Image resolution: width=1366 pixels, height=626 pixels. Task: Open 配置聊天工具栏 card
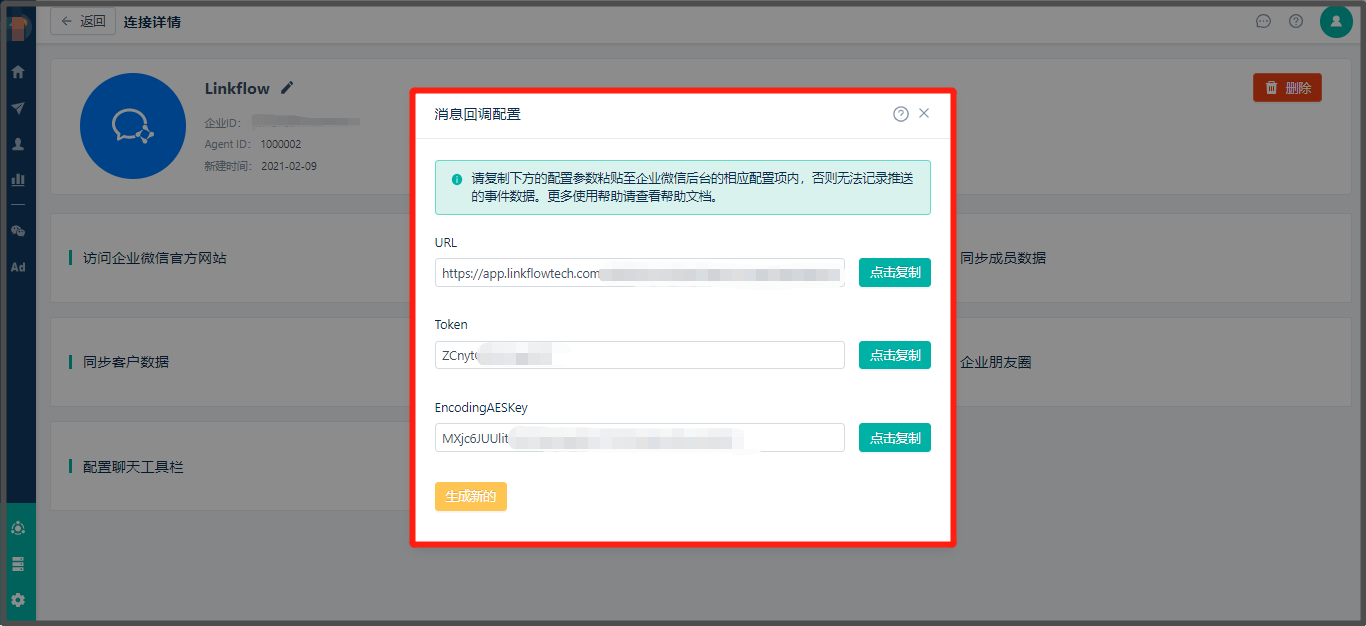[x=230, y=467]
